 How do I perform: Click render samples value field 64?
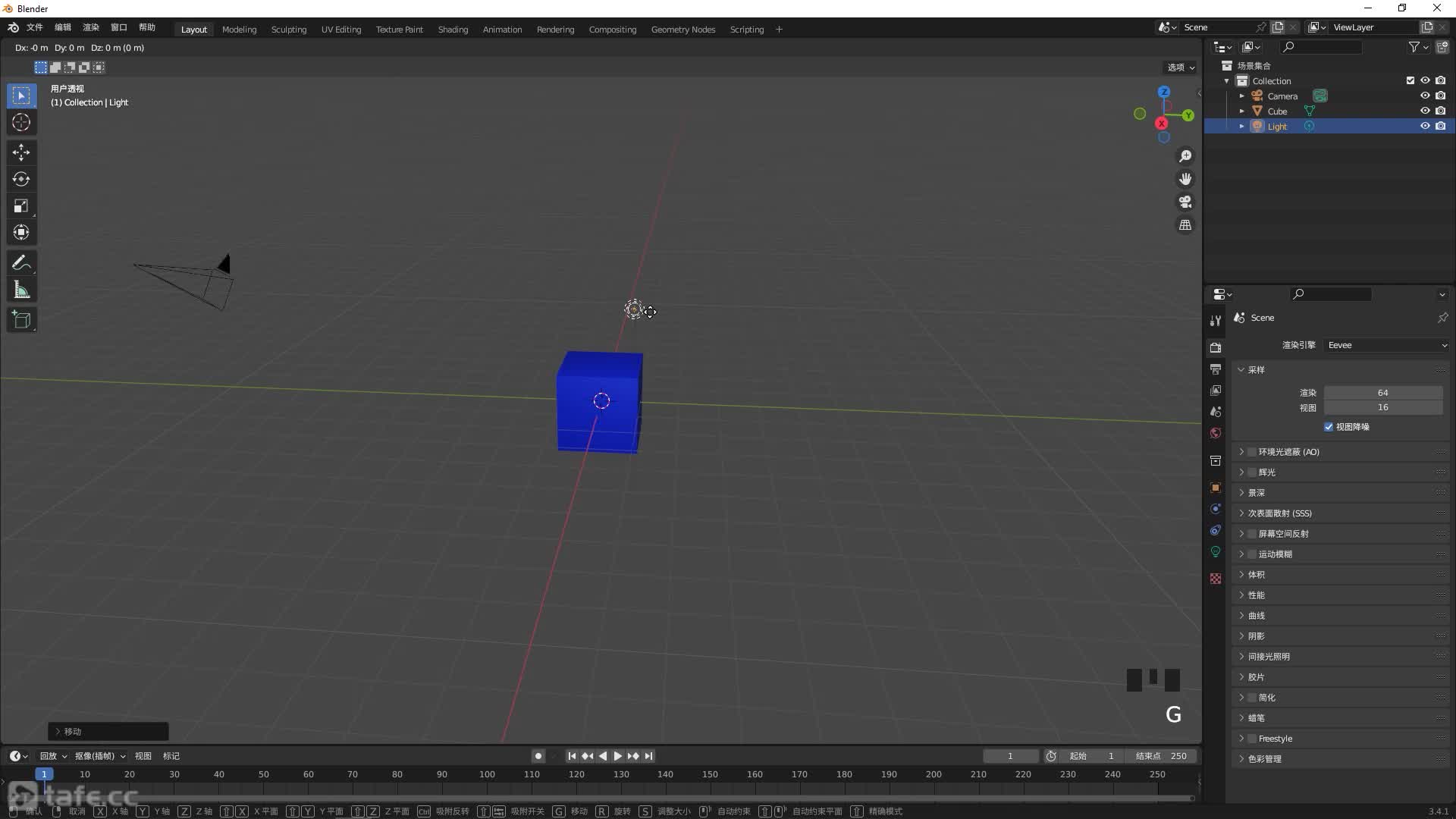(x=1384, y=391)
